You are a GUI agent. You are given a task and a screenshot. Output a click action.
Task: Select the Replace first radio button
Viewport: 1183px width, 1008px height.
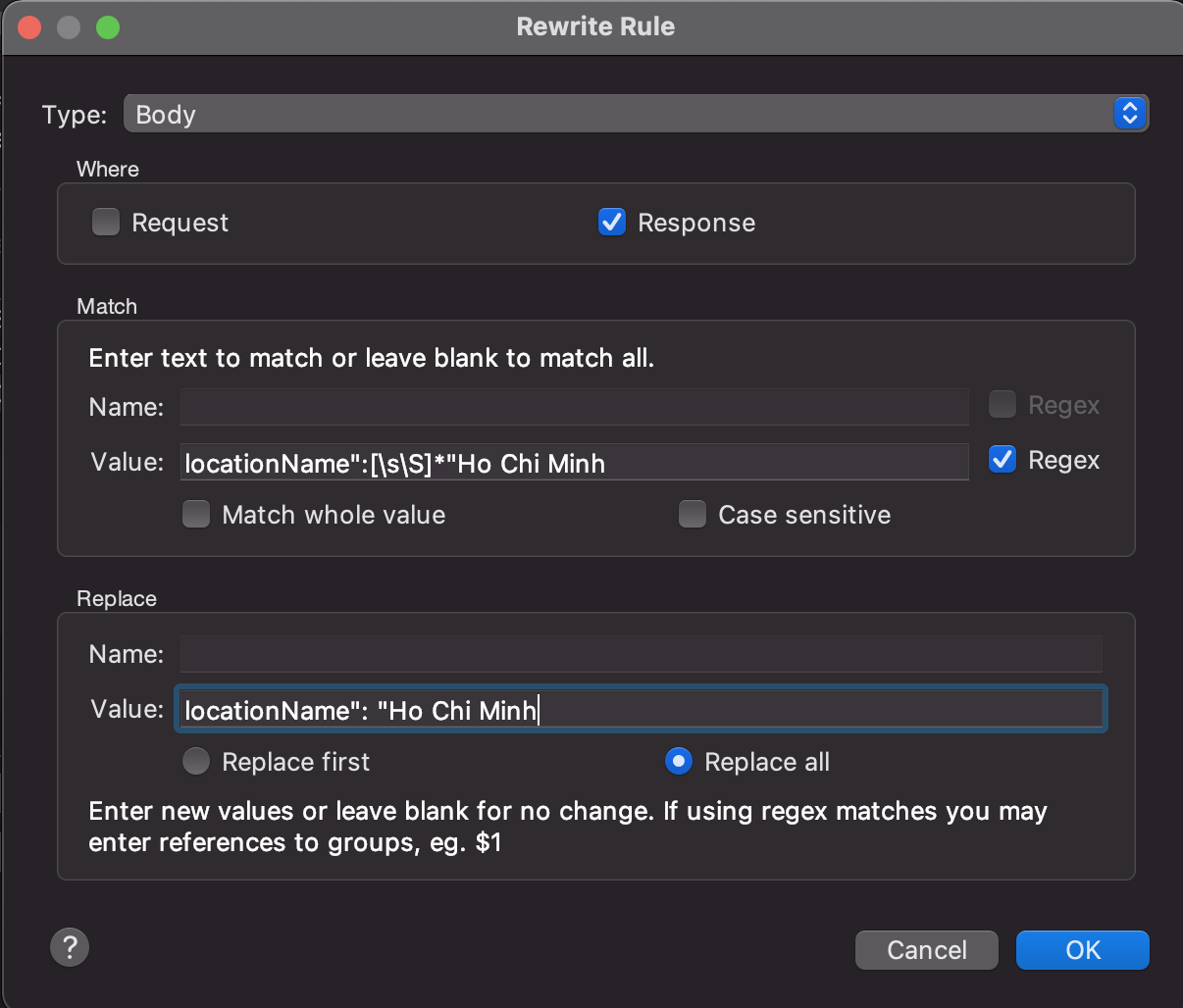click(196, 762)
